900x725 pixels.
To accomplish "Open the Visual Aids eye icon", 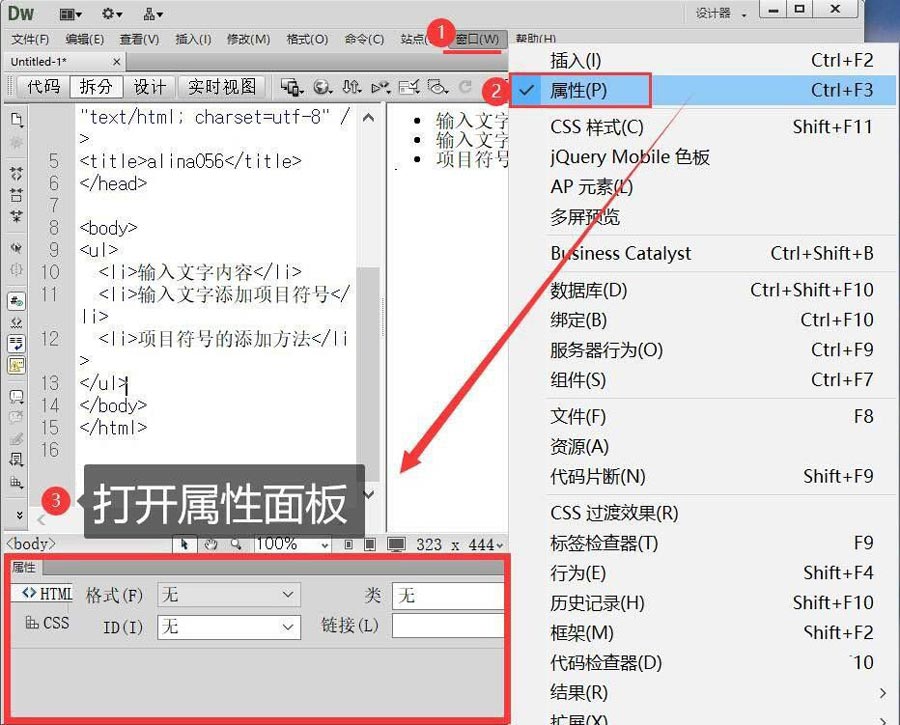I will (x=436, y=87).
